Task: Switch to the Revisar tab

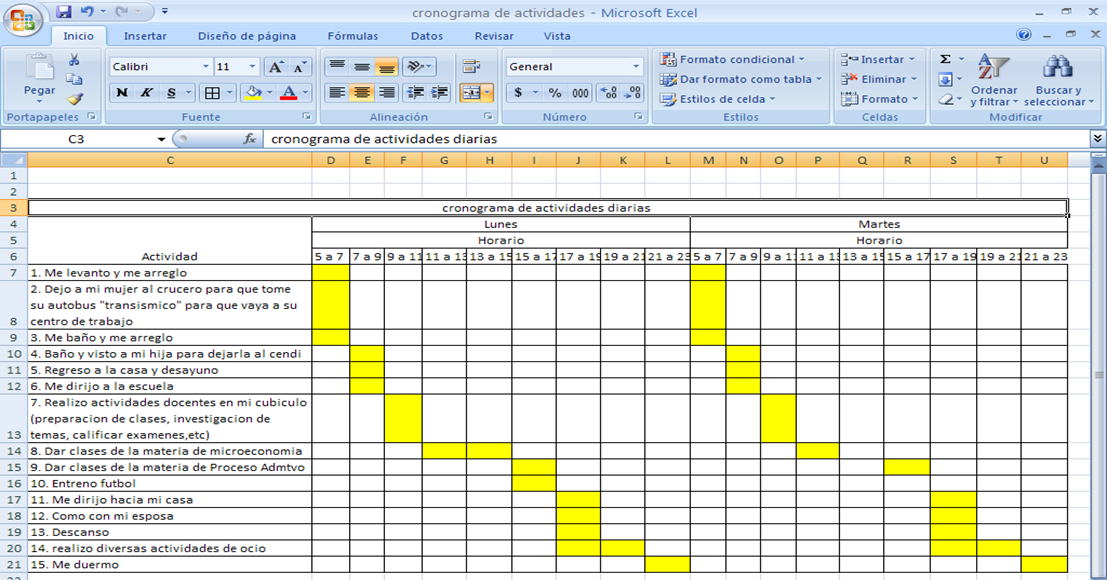Action: 494,36
